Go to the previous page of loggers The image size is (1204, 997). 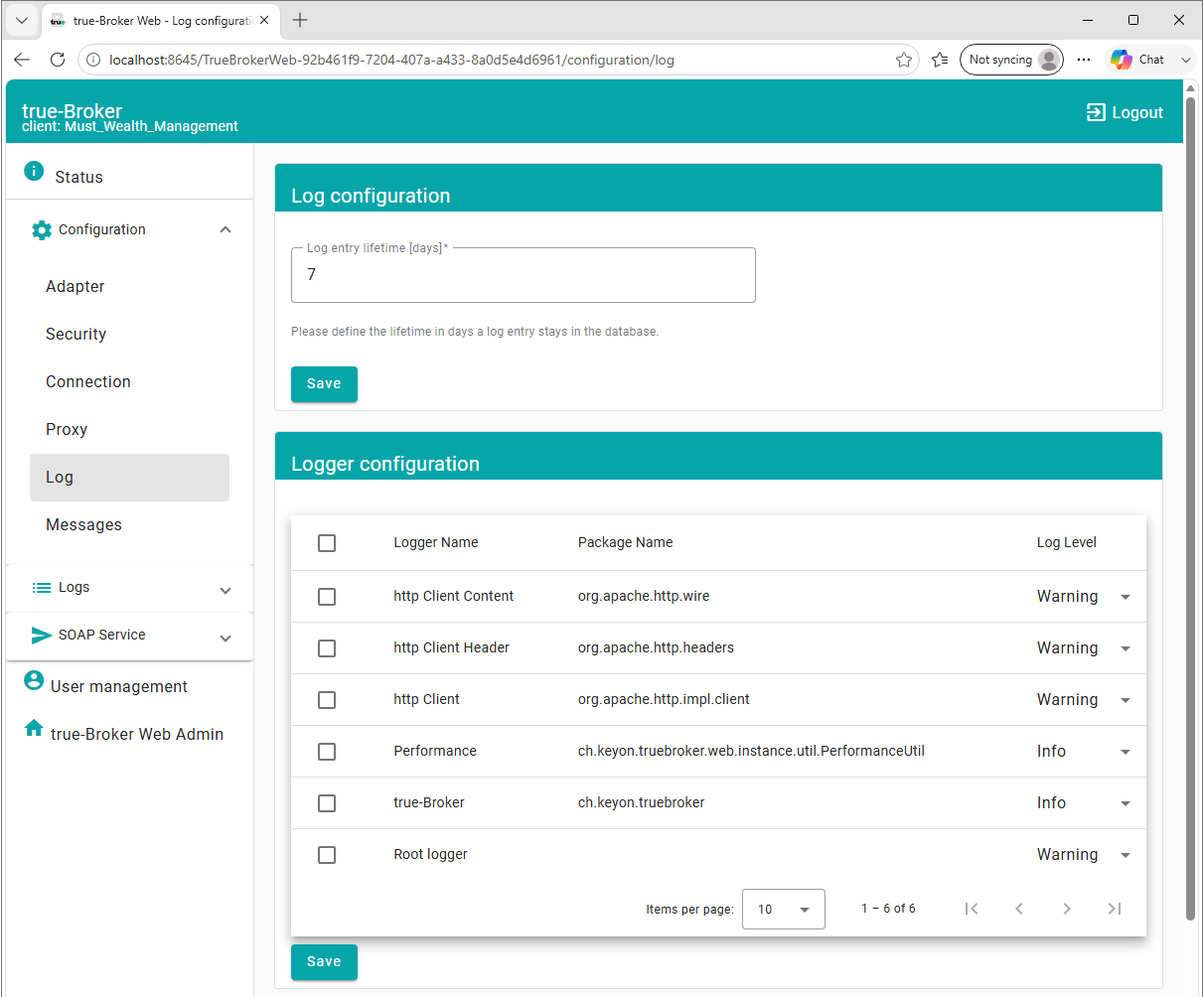[1019, 909]
